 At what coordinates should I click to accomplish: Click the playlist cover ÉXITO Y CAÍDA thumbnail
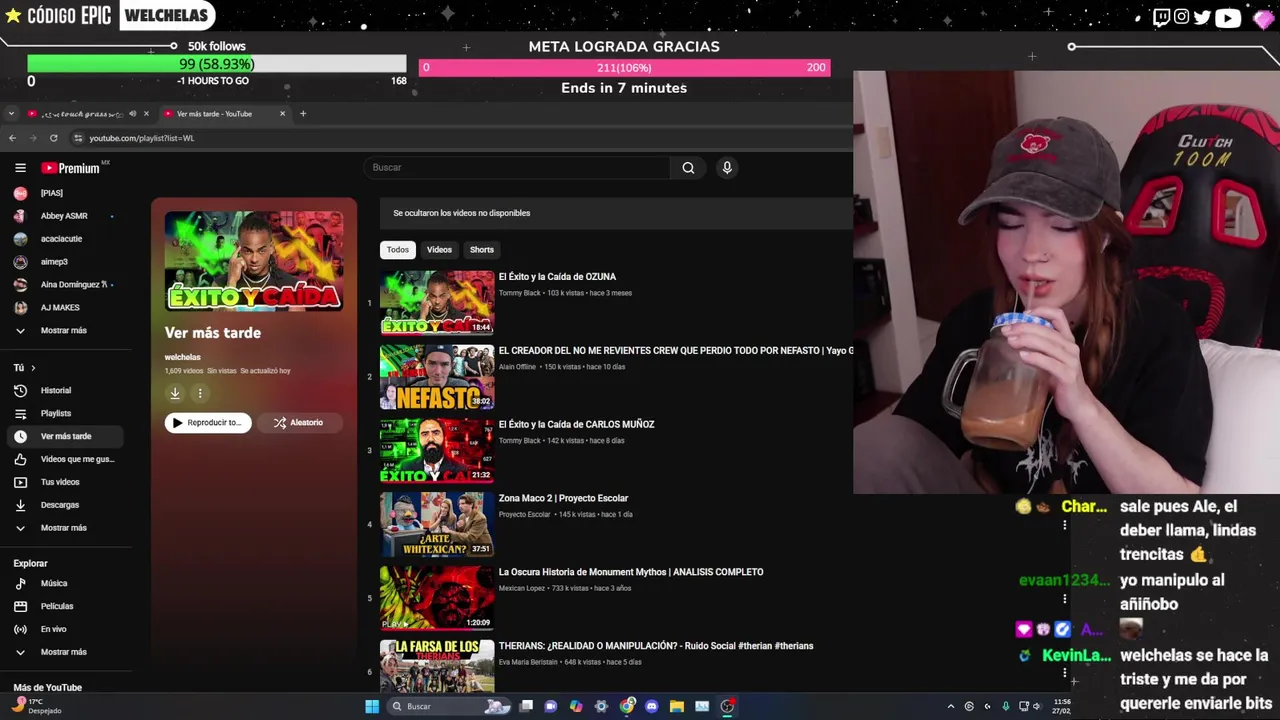[x=254, y=261]
